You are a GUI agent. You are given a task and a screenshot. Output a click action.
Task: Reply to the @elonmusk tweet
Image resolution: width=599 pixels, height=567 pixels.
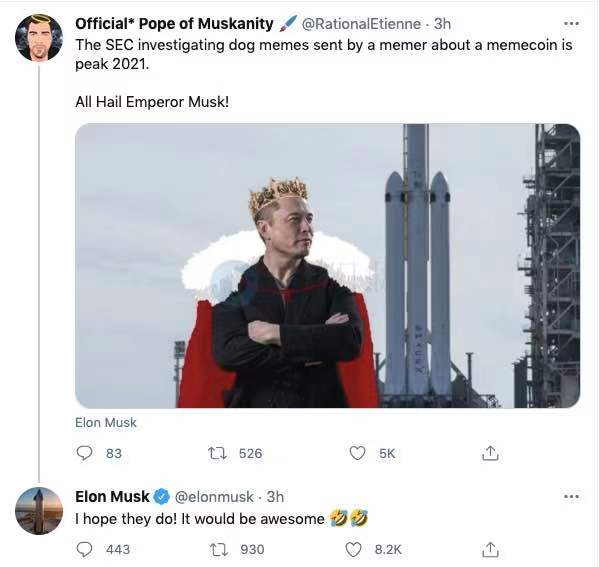click(84, 549)
